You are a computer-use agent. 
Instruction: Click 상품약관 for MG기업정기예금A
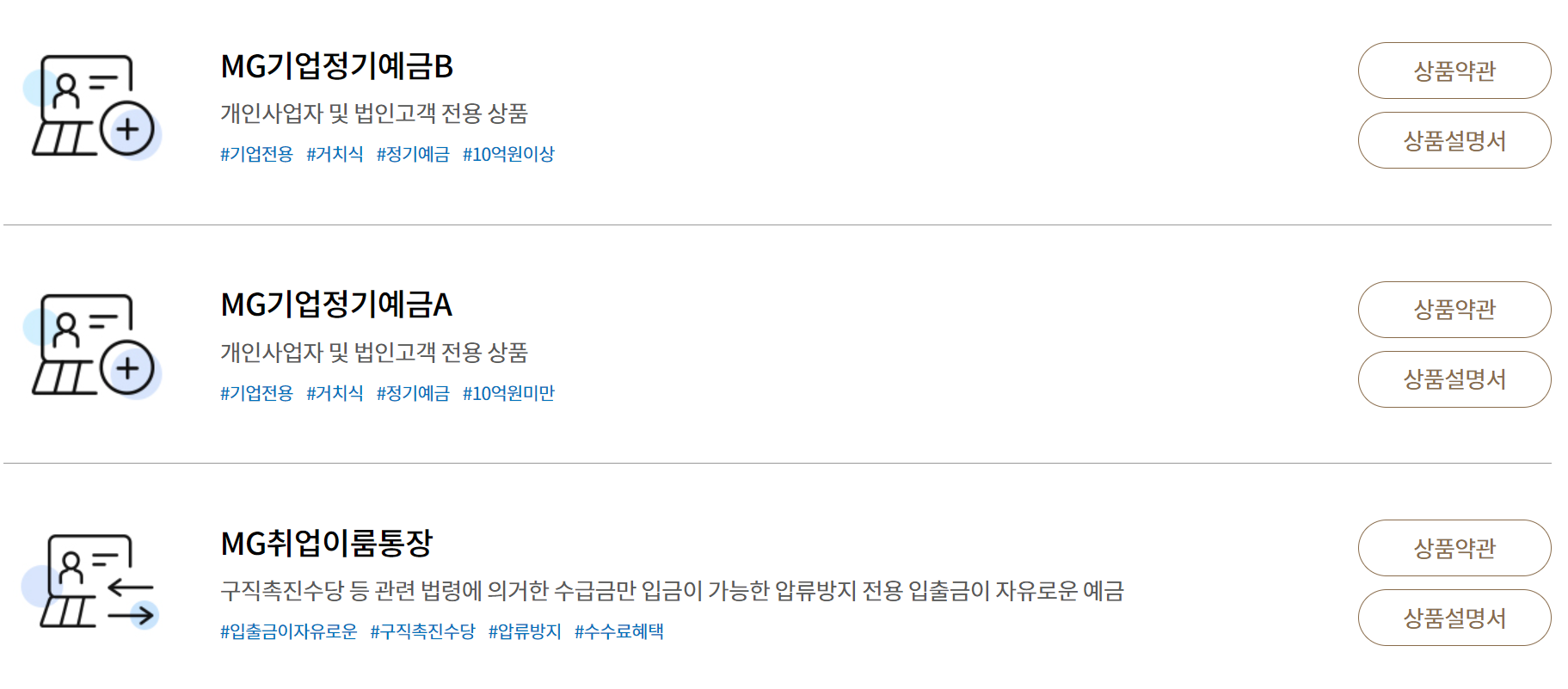(x=1454, y=311)
